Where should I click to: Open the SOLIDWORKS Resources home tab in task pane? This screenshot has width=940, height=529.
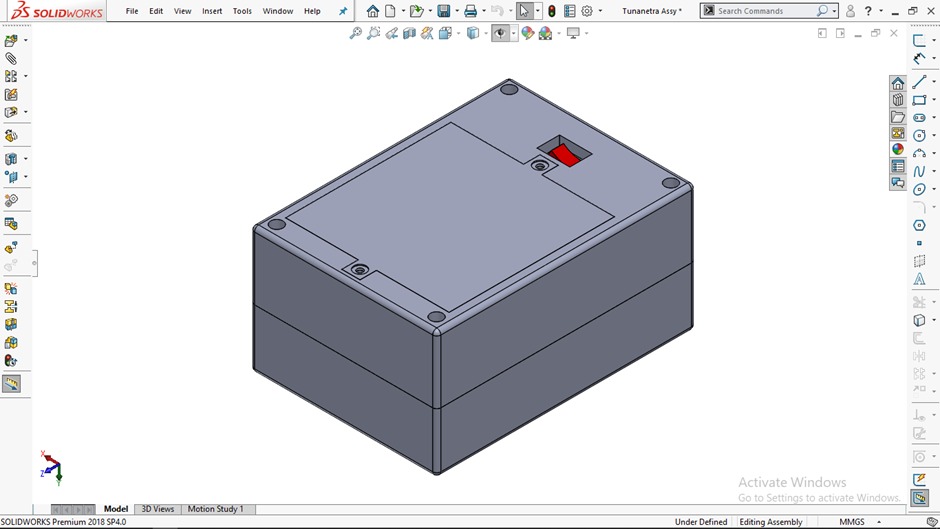[897, 83]
